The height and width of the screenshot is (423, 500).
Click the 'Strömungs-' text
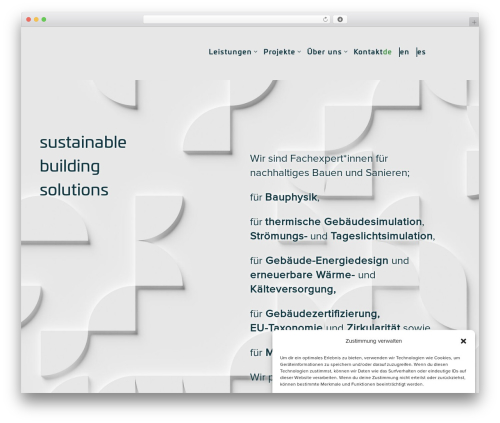pyautogui.click(x=279, y=236)
